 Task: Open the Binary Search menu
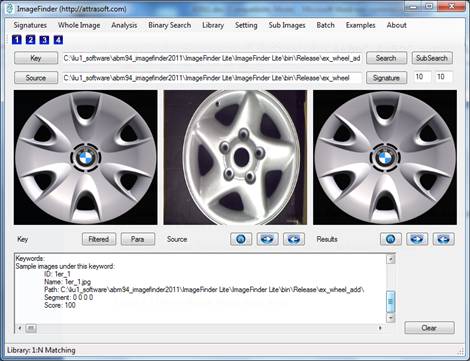click(169, 25)
